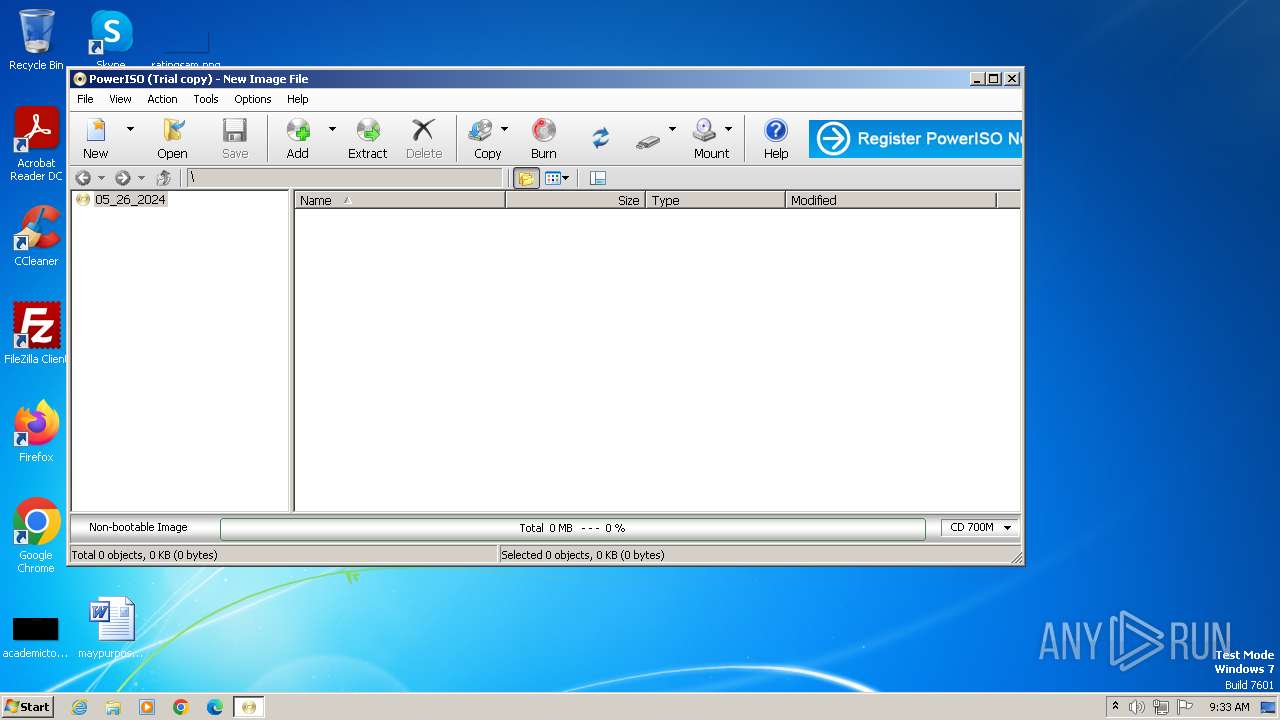Select the Recycle Bin desktop icon

click(x=36, y=40)
